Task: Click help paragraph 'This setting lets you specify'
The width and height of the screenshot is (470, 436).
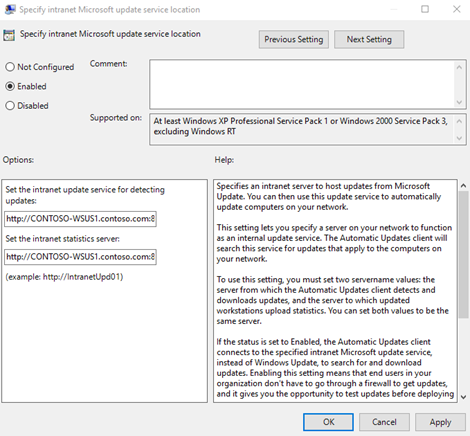Action: pos(334,243)
